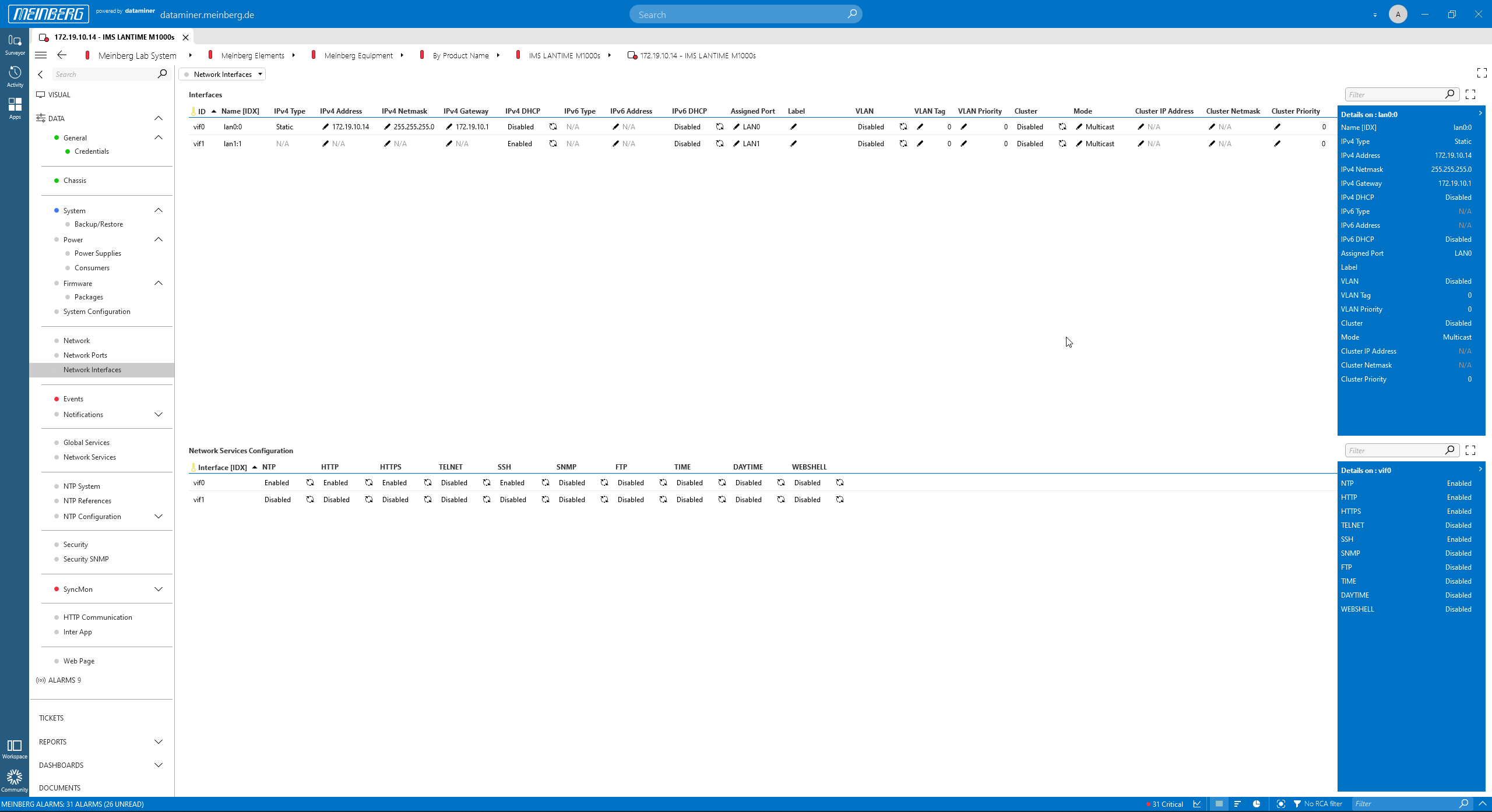Open the Activity sidebar icon
Image resolution: width=1492 pixels, height=812 pixels.
coord(15,76)
